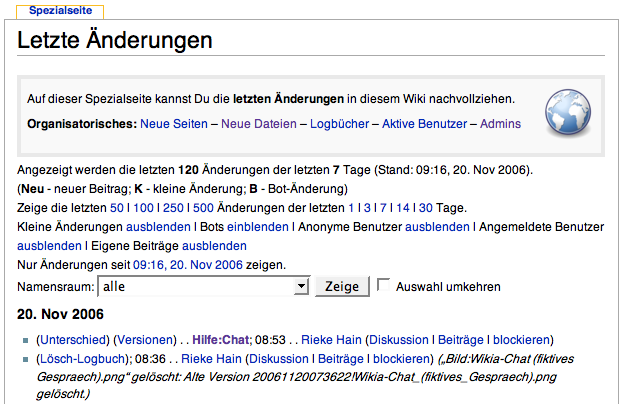Open the Neue Dateien link
The width and height of the screenshot is (624, 404).
pyautogui.click(x=259, y=124)
